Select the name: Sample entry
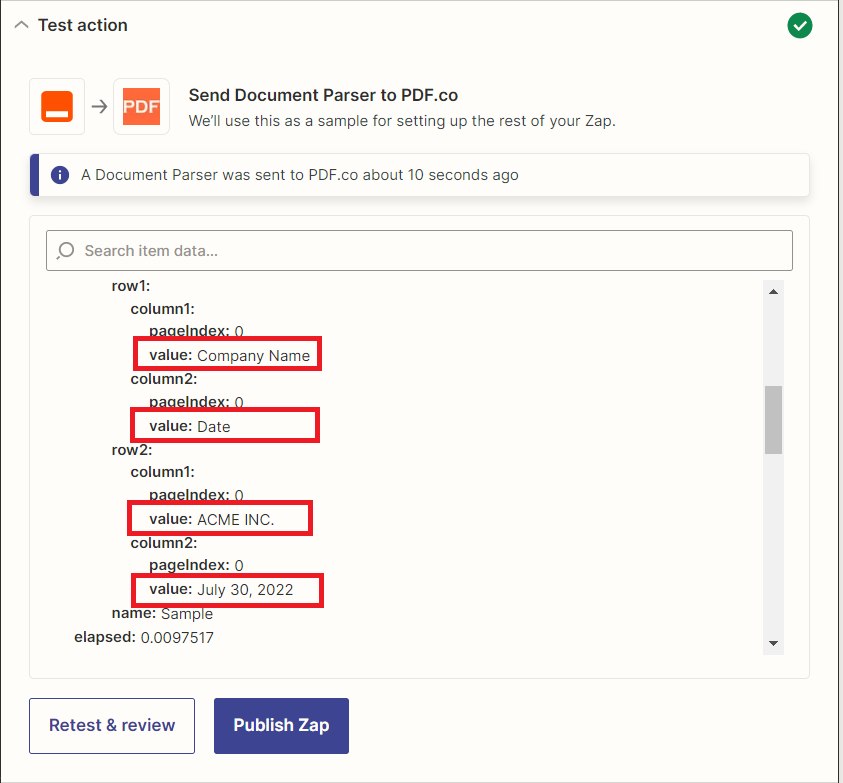The image size is (843, 783). tap(162, 614)
